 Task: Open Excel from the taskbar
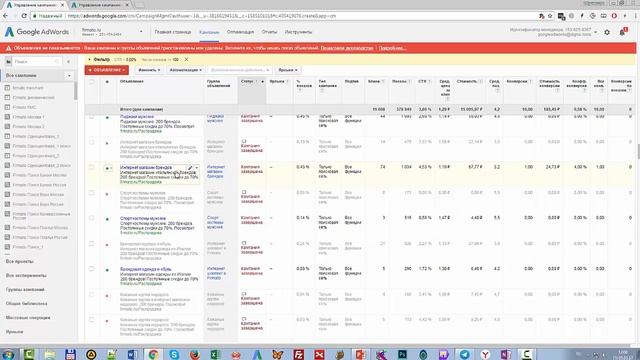pyautogui.click(x=216, y=354)
